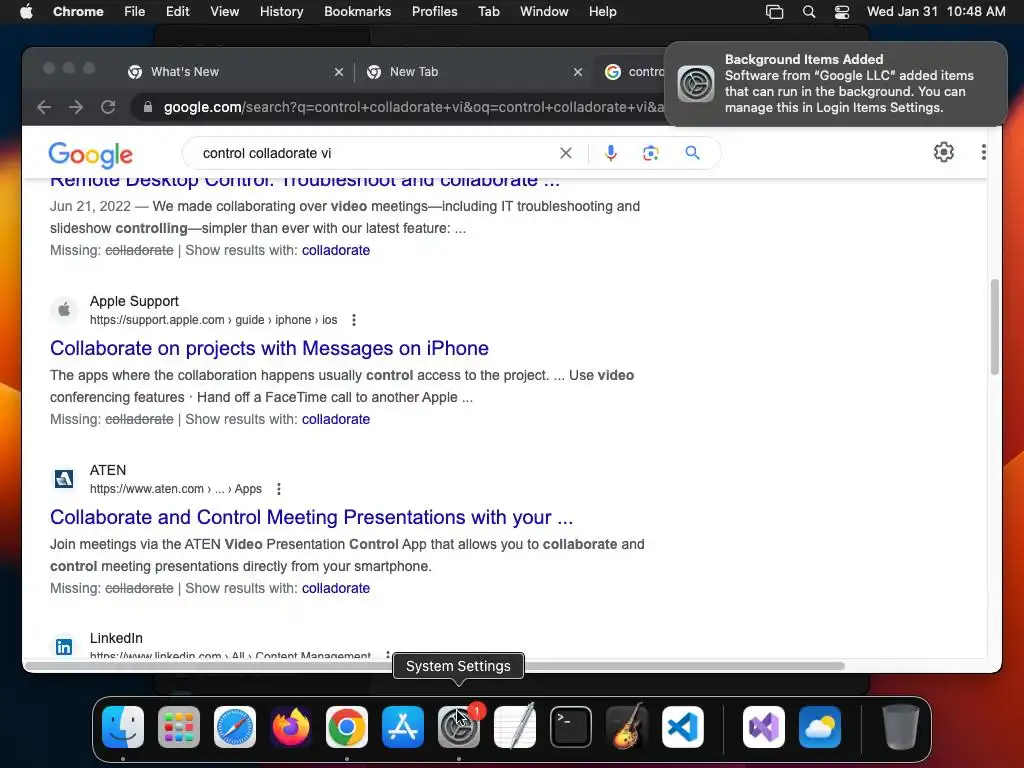This screenshot has width=1024, height=768.
Task: Open the App Store from the Dock
Action: click(403, 727)
